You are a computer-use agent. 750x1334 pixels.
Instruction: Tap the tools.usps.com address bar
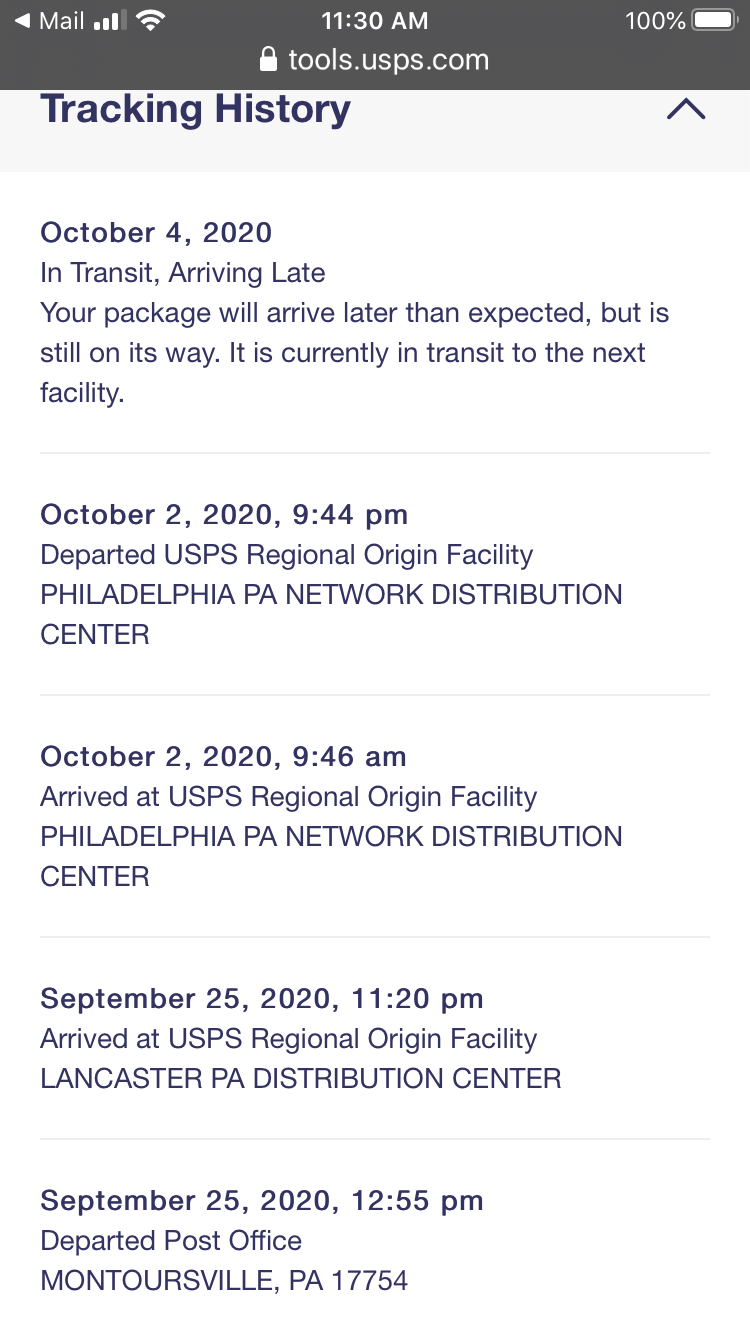375,59
